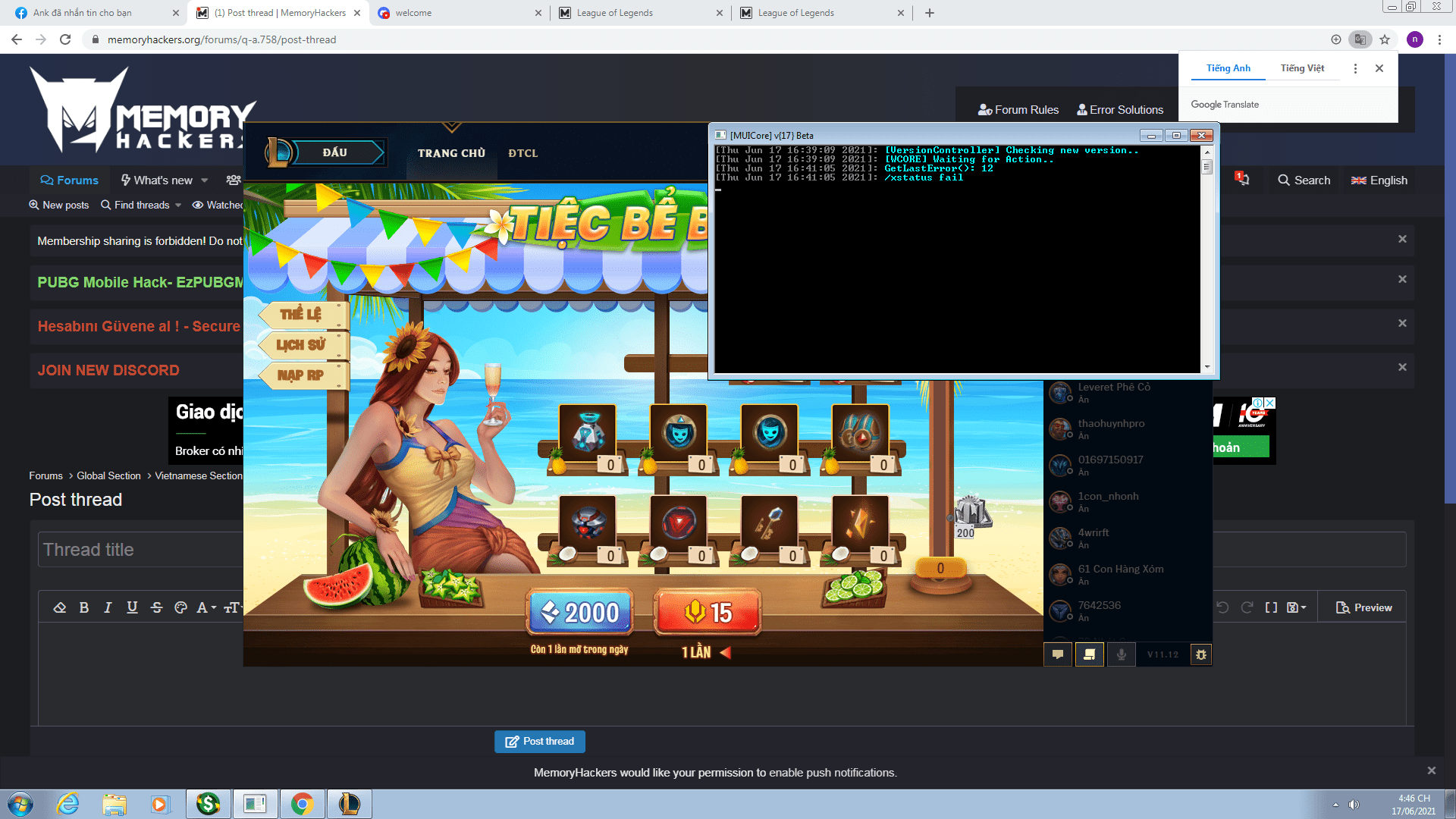Toggle underline formatting in editor
The height and width of the screenshot is (819, 1456).
click(132, 607)
